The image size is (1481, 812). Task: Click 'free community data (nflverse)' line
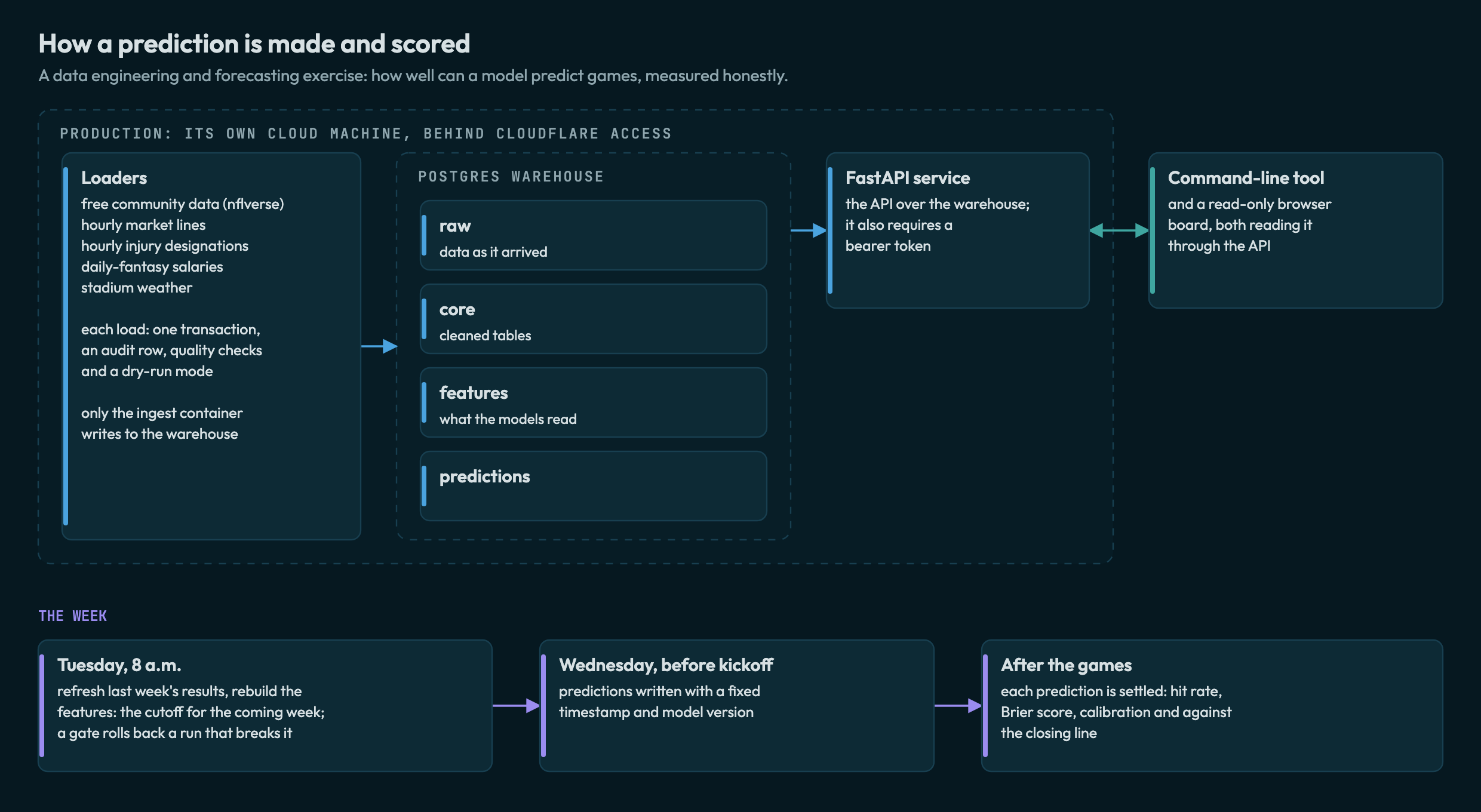coord(183,204)
